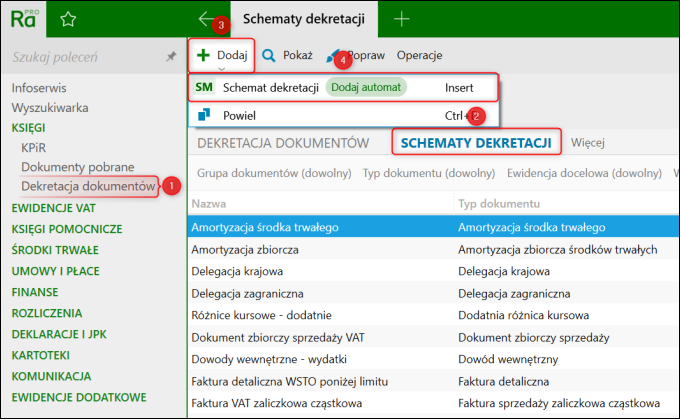Open Ewidencja docelowa (dowolny) filter

pos(584,173)
